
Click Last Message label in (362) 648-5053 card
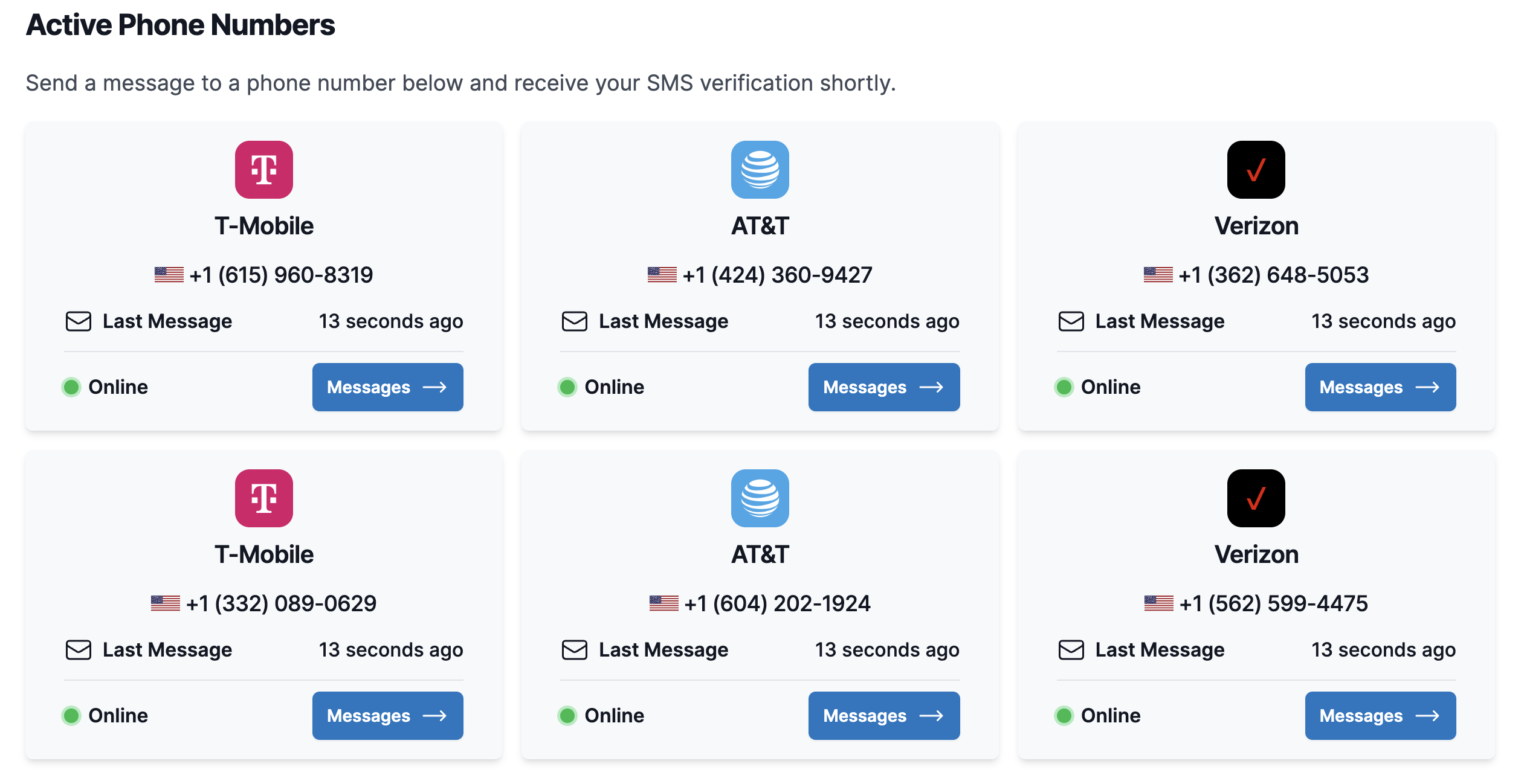point(1160,321)
